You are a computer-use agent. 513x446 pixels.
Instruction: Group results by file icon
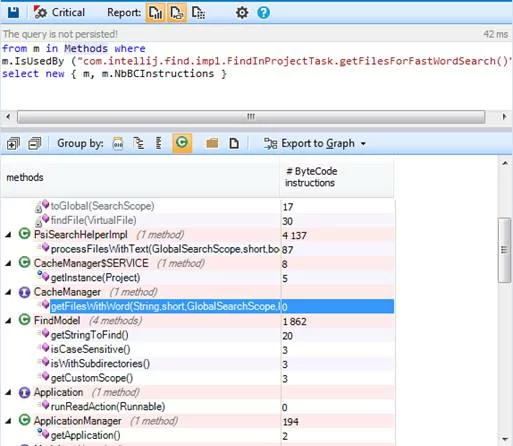[x=234, y=144]
